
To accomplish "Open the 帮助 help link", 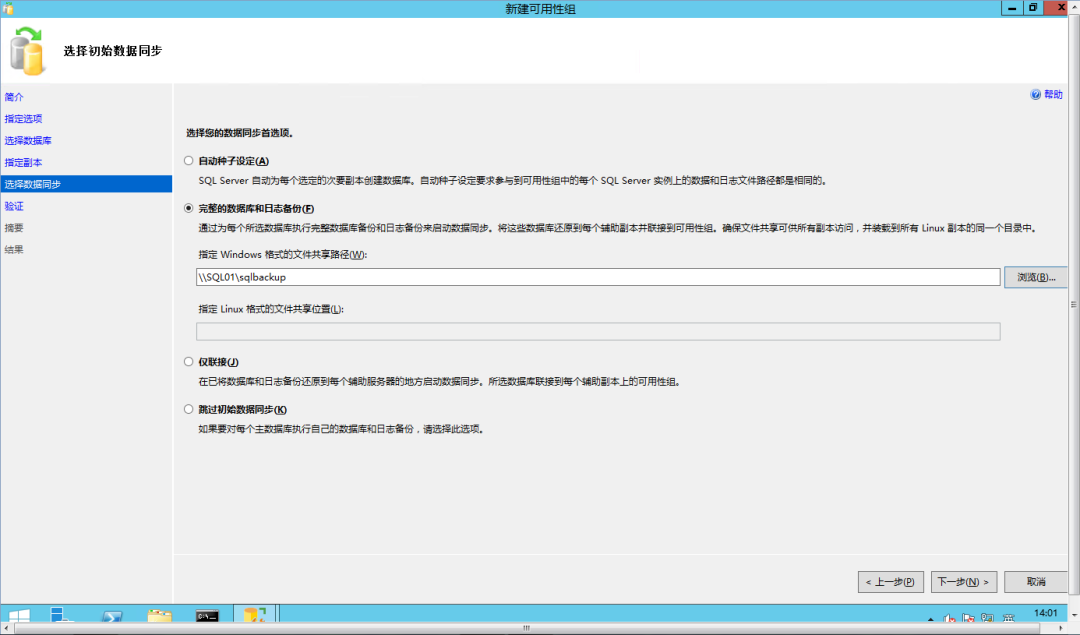I will 1053,94.
